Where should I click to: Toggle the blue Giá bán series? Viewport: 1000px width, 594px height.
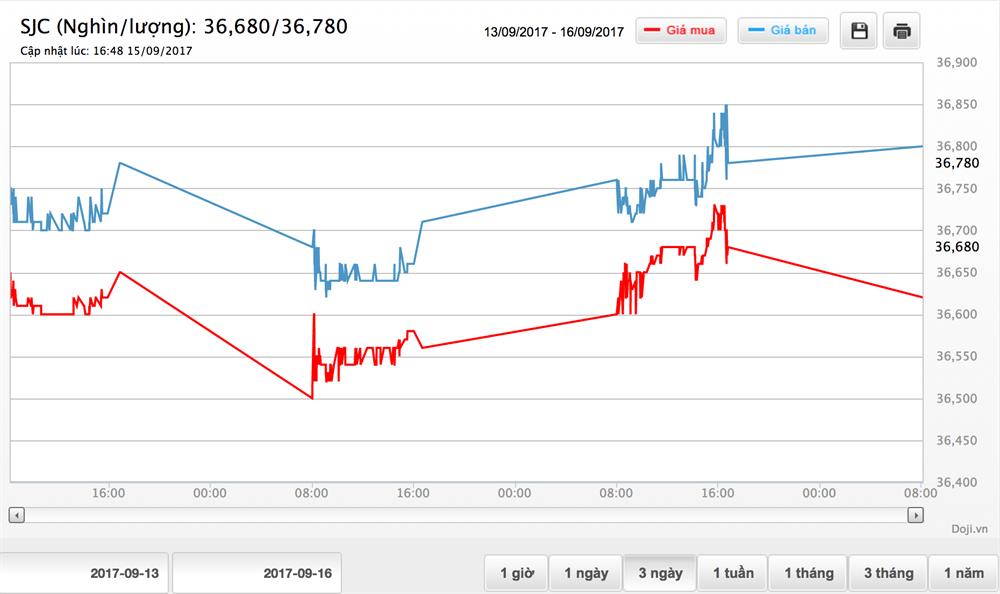[x=783, y=30]
